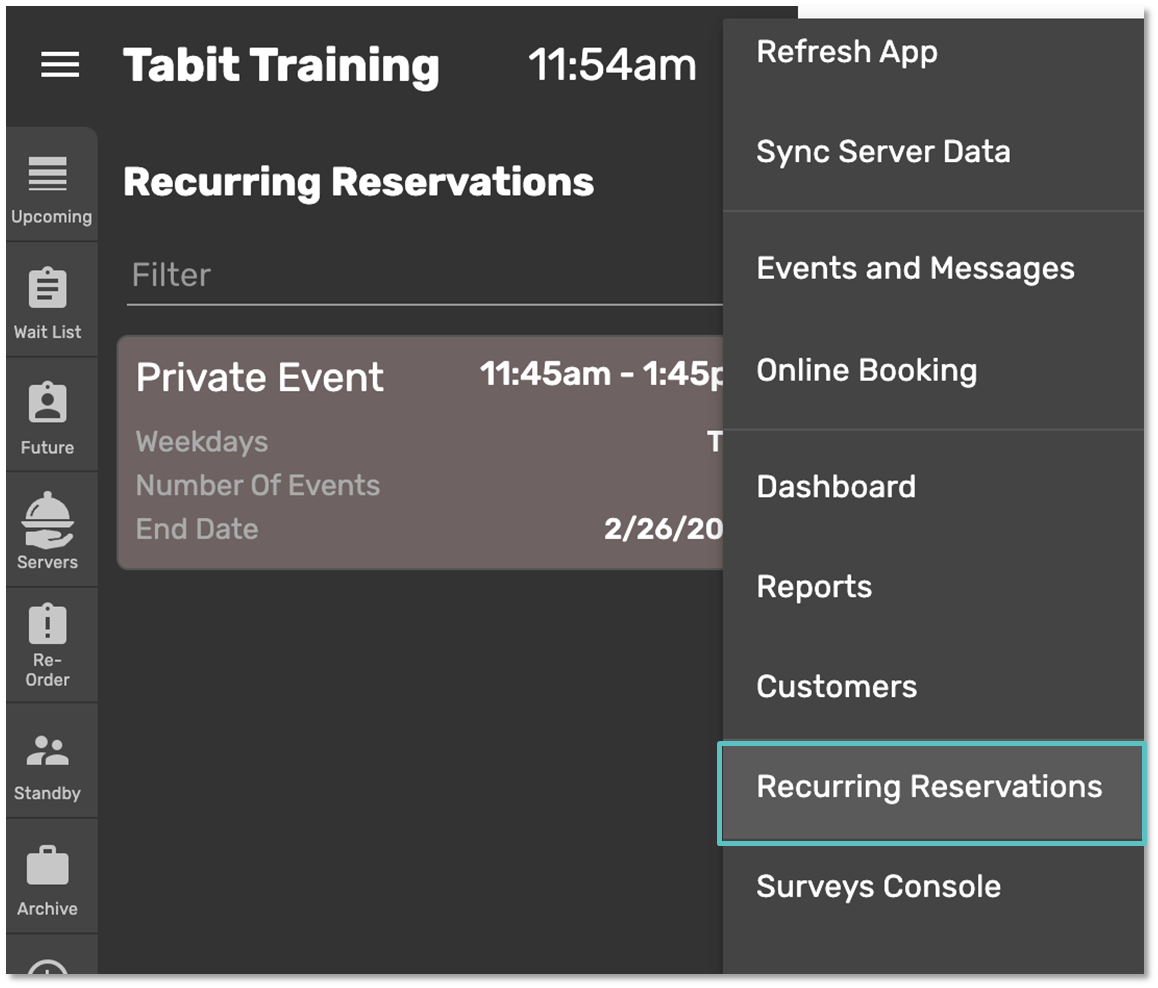View Reports
Screen dimensions: 1158x988
[x=814, y=587]
